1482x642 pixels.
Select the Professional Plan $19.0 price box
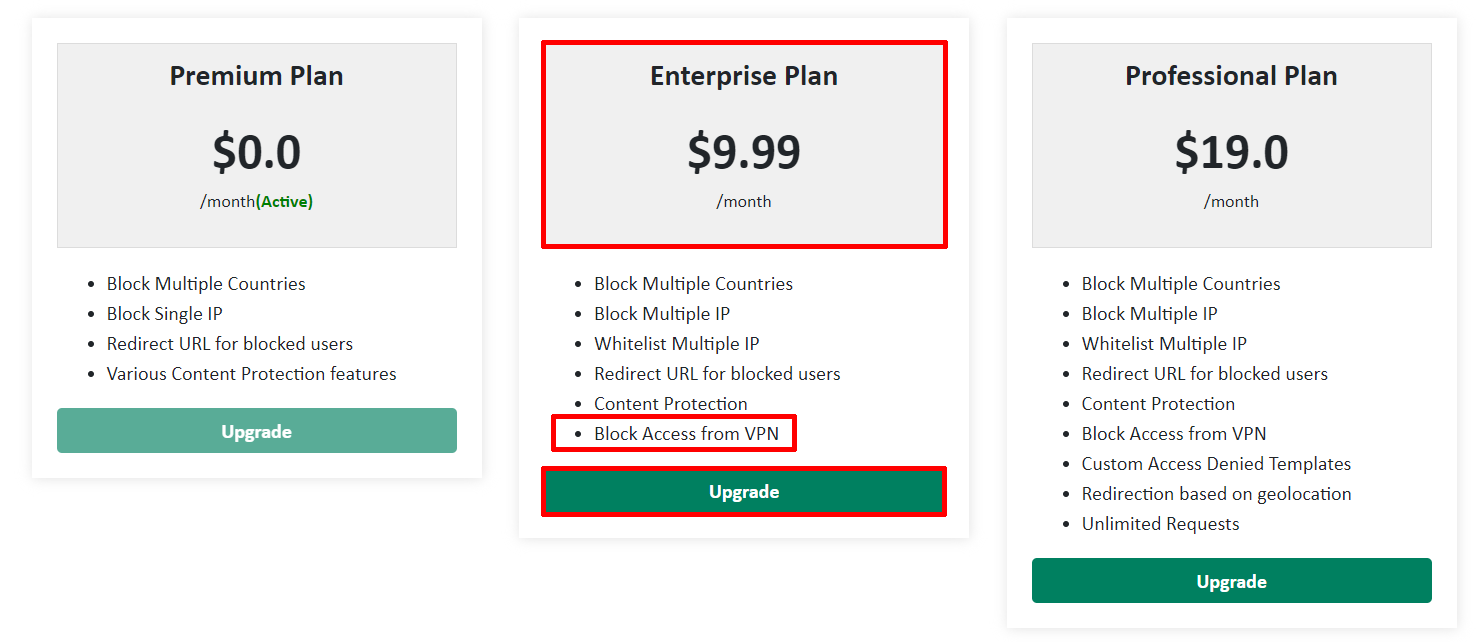(1231, 145)
